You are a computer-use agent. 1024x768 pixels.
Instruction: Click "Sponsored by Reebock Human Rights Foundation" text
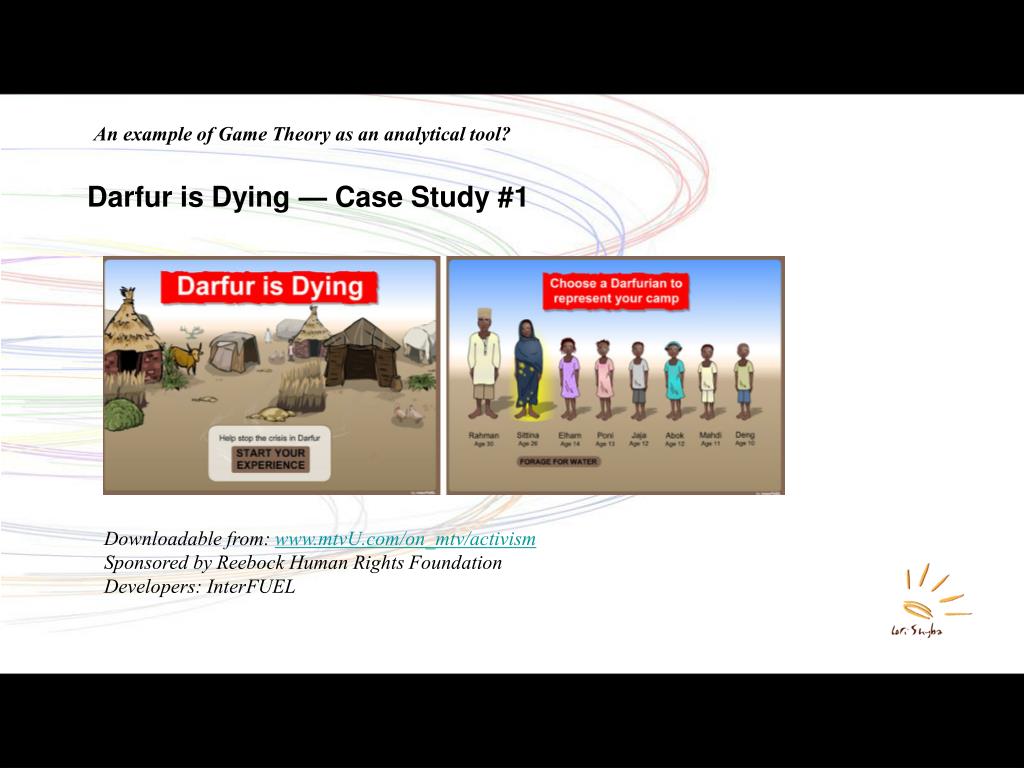303,563
